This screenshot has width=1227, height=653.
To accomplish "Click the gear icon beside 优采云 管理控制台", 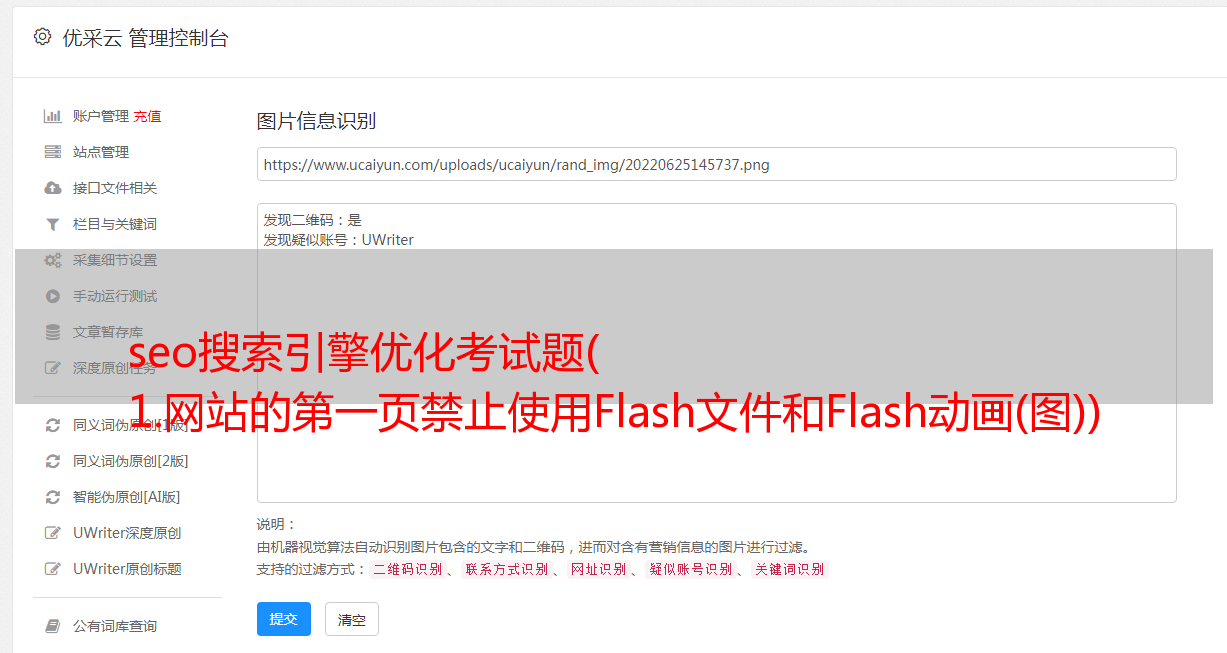I will 42,37.
